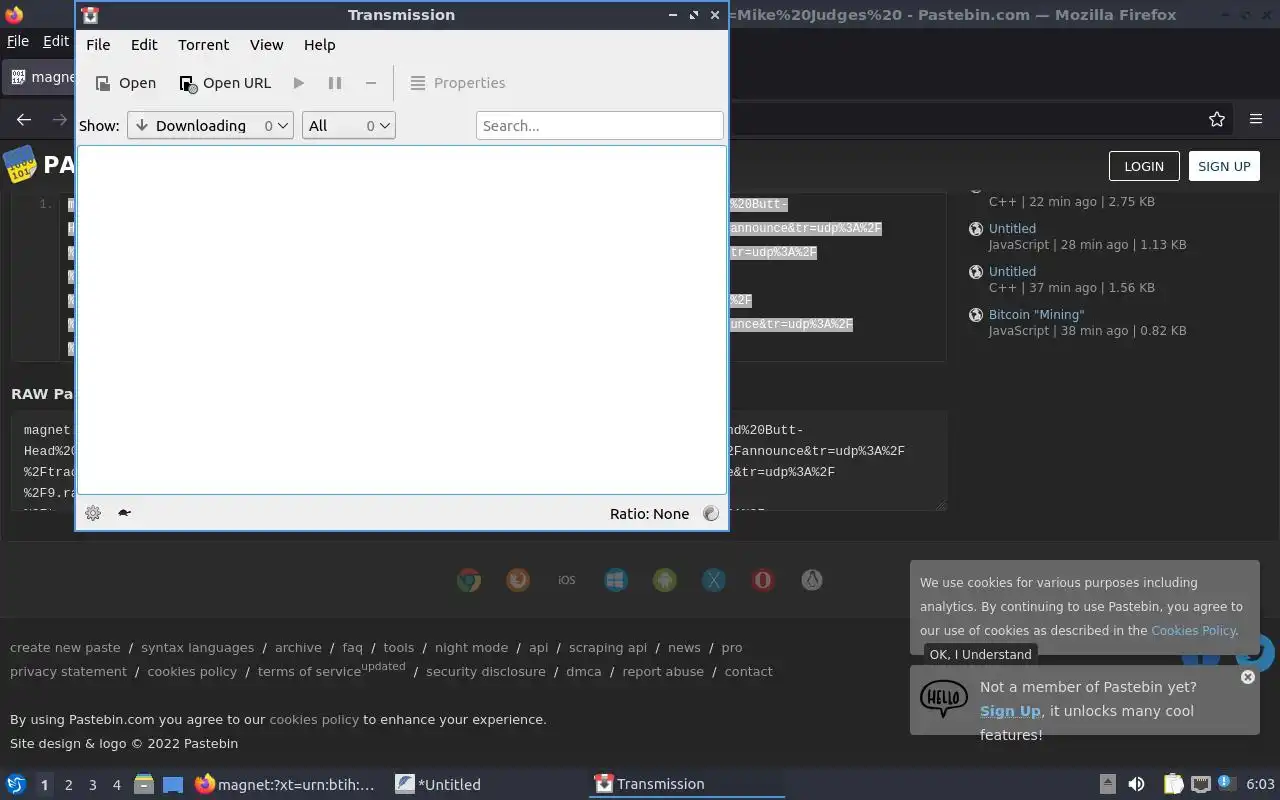This screenshot has height=800, width=1280.
Task: Click the Pause torrent icon
Action: [335, 83]
